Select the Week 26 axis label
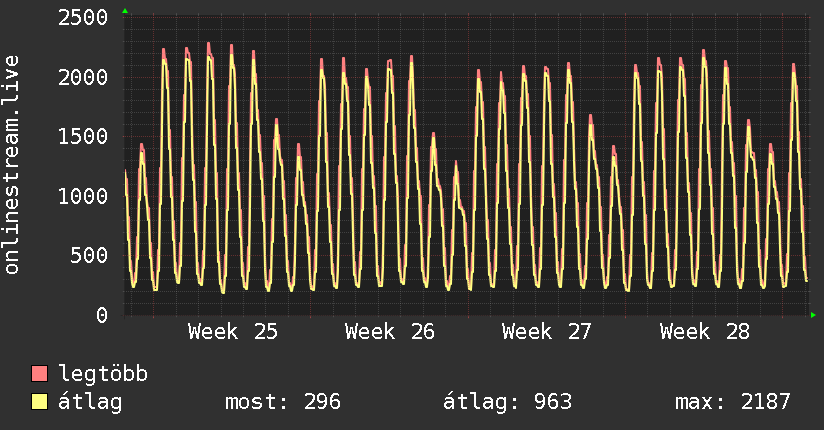 pyautogui.click(x=390, y=332)
